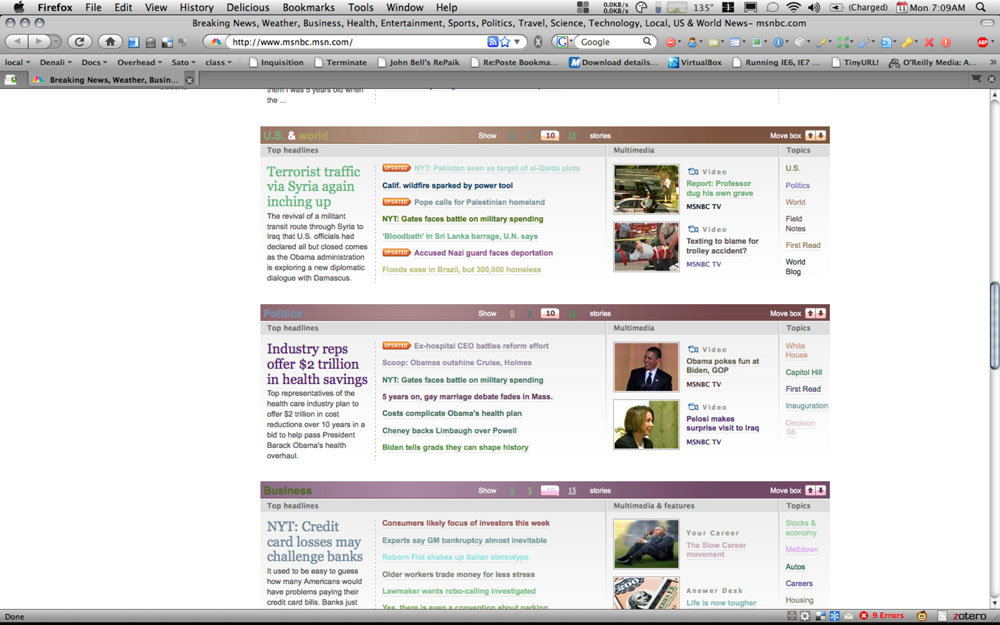Expand the 'Docs' bookmarks folder
Screen dimensions: 1000x625
click(x=94, y=62)
